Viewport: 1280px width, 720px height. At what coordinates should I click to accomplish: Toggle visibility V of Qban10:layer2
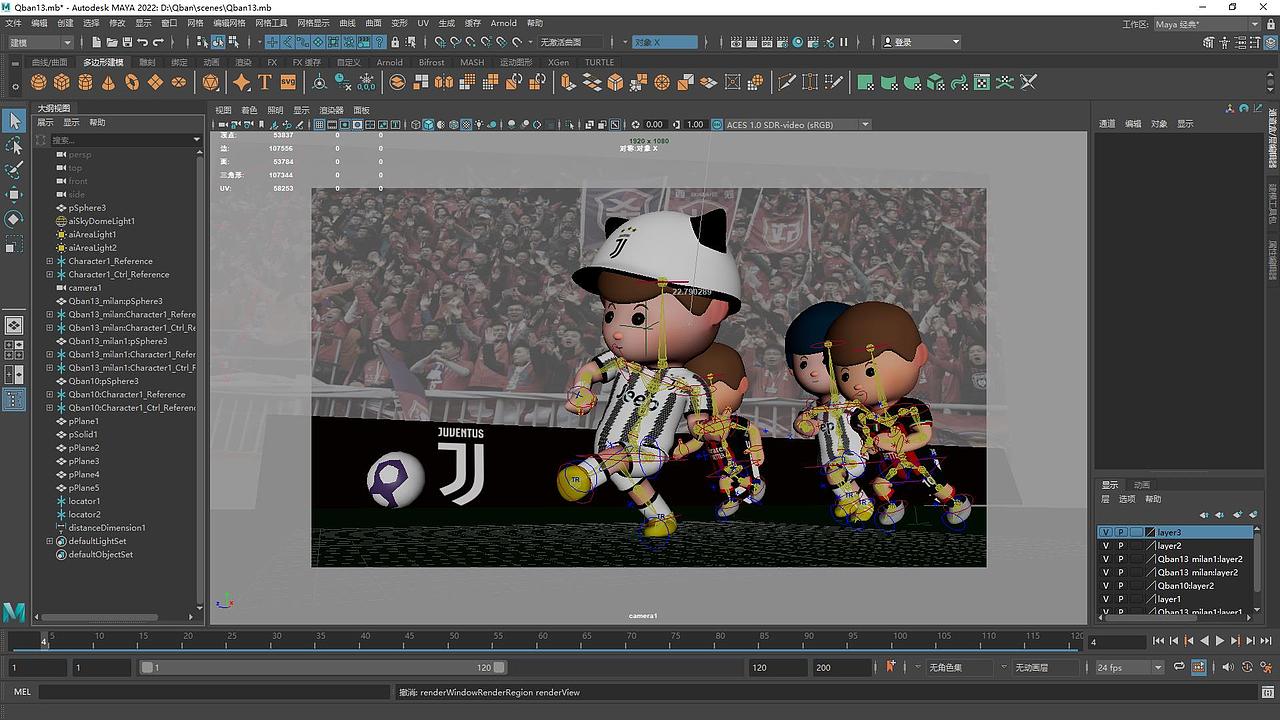(x=1105, y=586)
